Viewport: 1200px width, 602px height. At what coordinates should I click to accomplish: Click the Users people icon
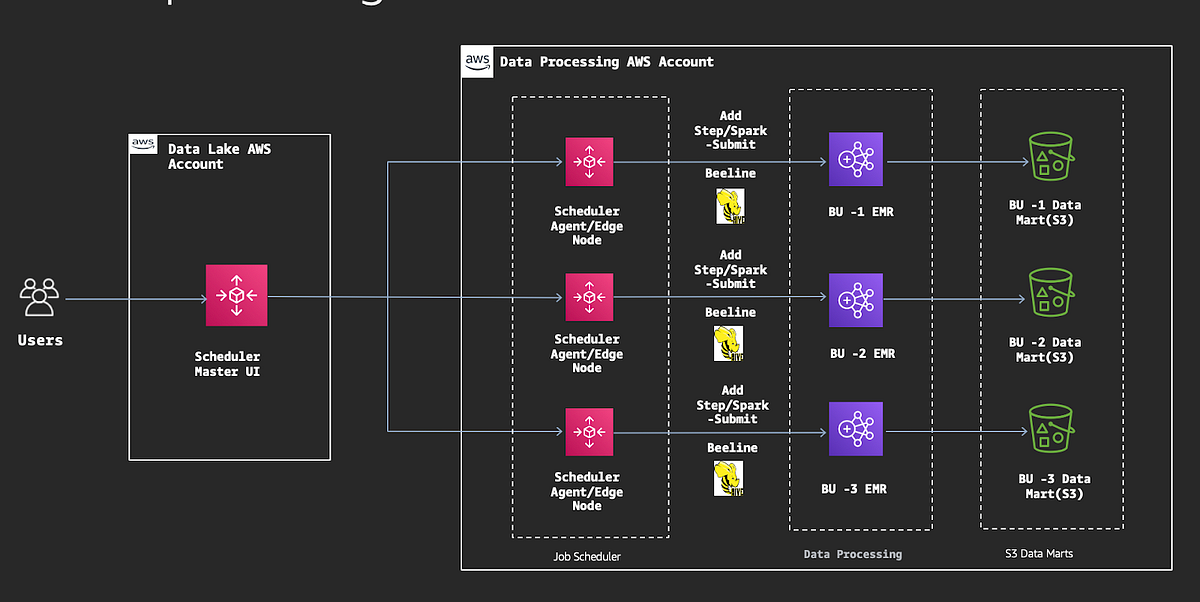pyautogui.click(x=40, y=297)
